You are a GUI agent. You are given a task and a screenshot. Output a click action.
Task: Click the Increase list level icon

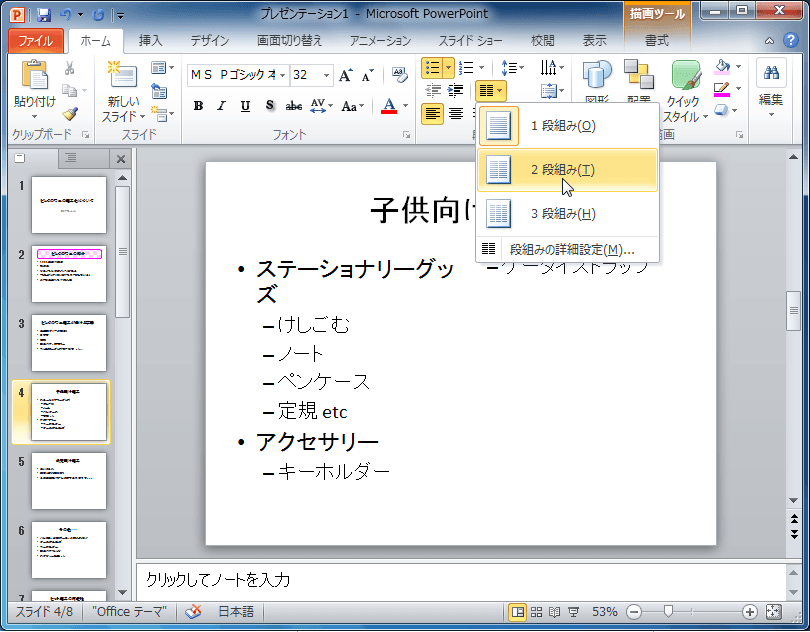(x=455, y=91)
